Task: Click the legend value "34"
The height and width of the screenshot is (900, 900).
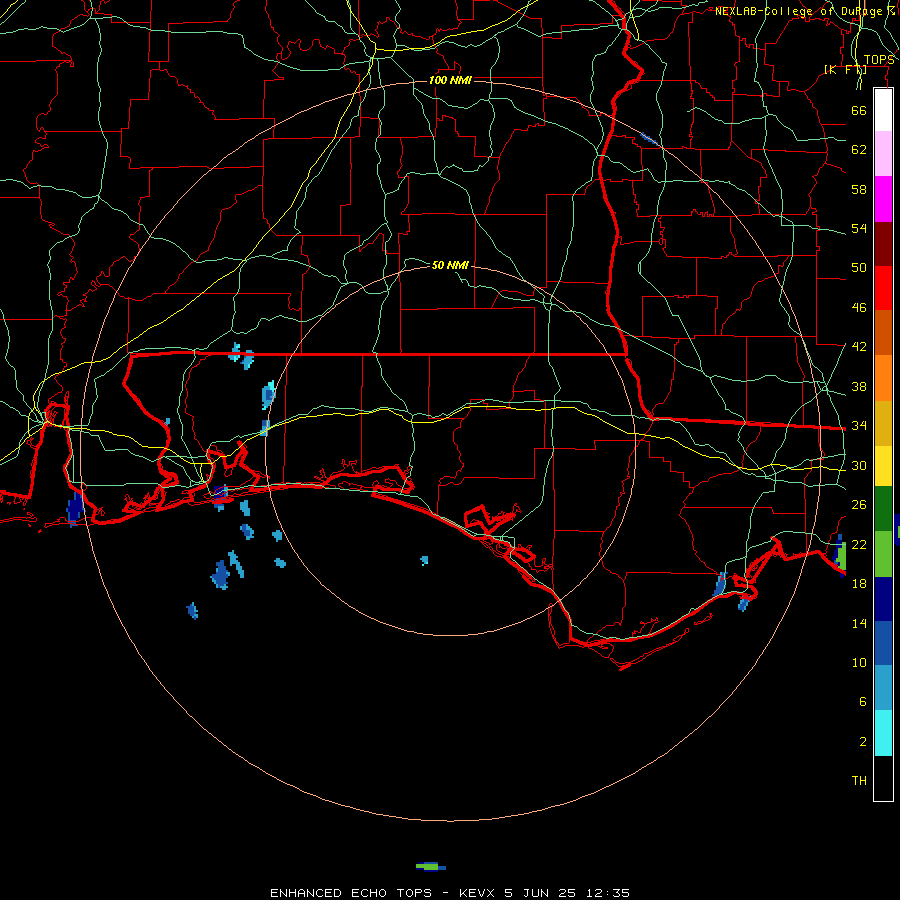Action: coord(859,426)
